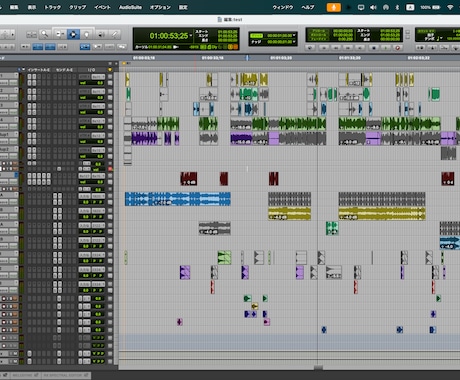The width and height of the screenshot is (460, 380).
Task: Click the Go to End transport button
Action: tap(360, 48)
